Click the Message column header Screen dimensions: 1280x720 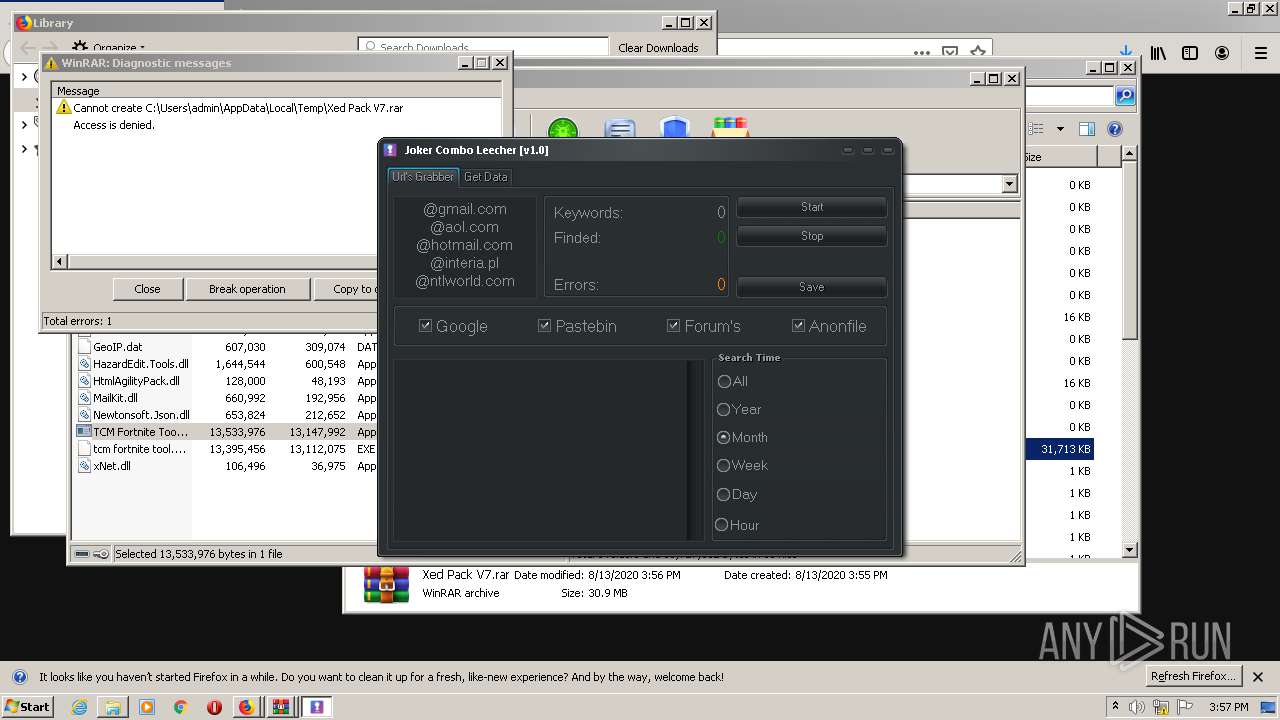(x=78, y=91)
